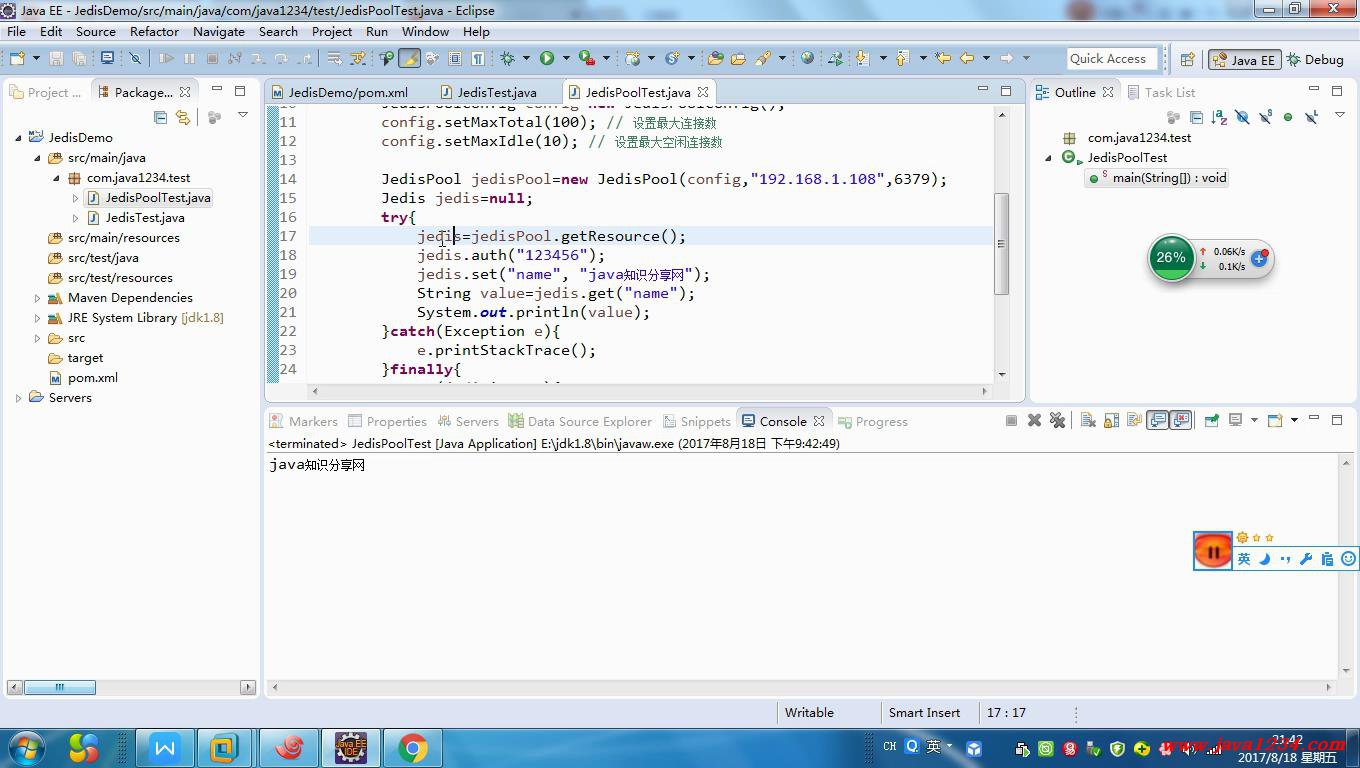This screenshot has width=1360, height=768.
Task: Open the Display Selected Console dropdown
Action: (1254, 420)
